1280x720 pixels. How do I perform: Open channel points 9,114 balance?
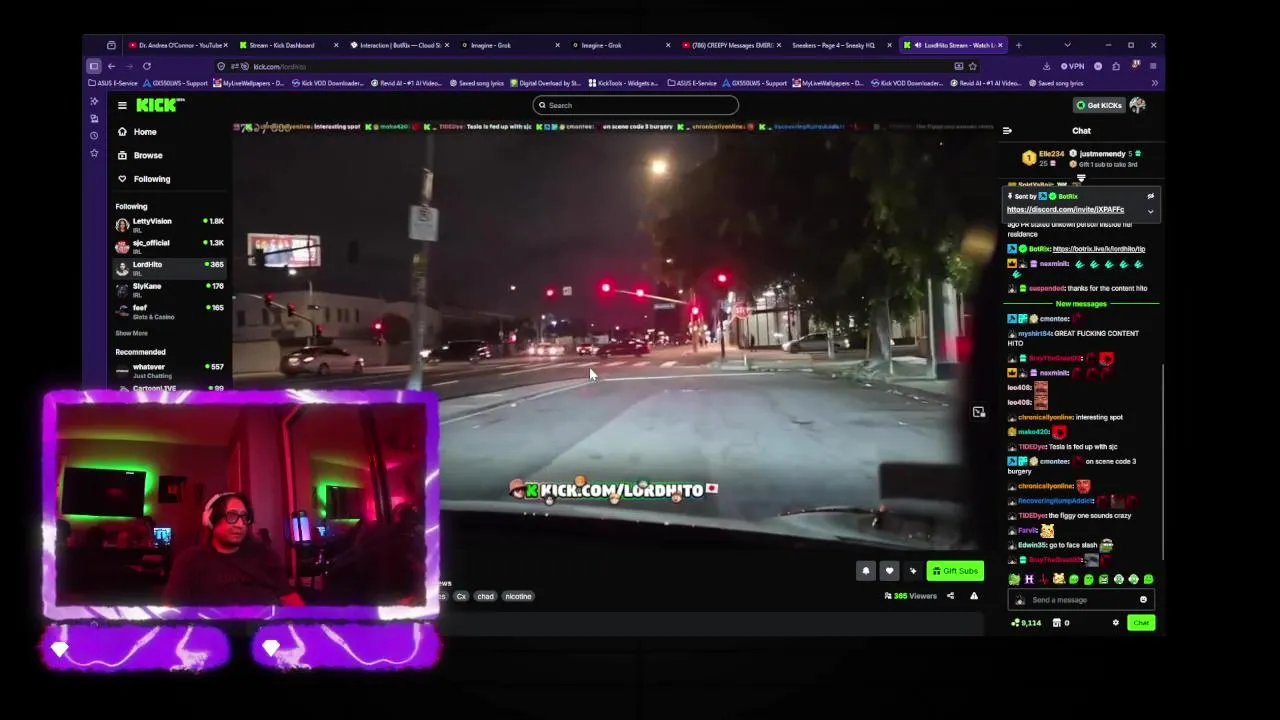click(x=1026, y=623)
